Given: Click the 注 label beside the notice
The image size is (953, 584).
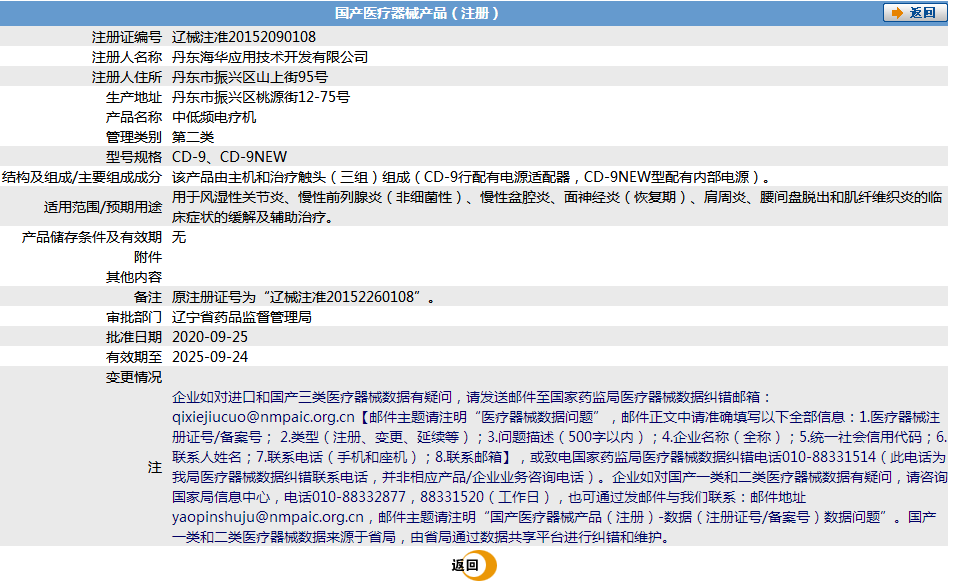Looking at the screenshot, I should tap(154, 467).
